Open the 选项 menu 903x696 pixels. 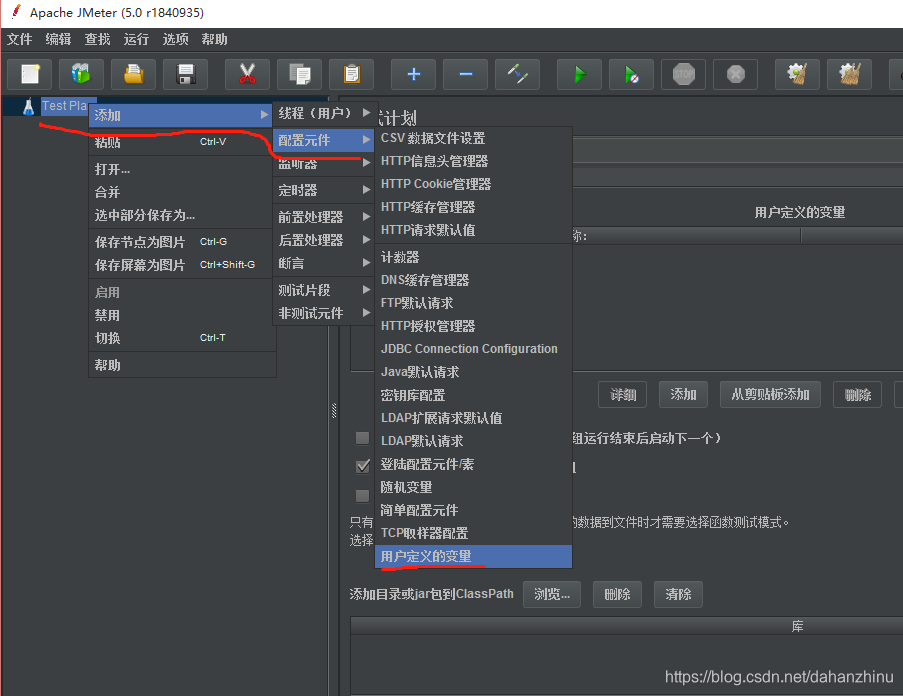175,39
